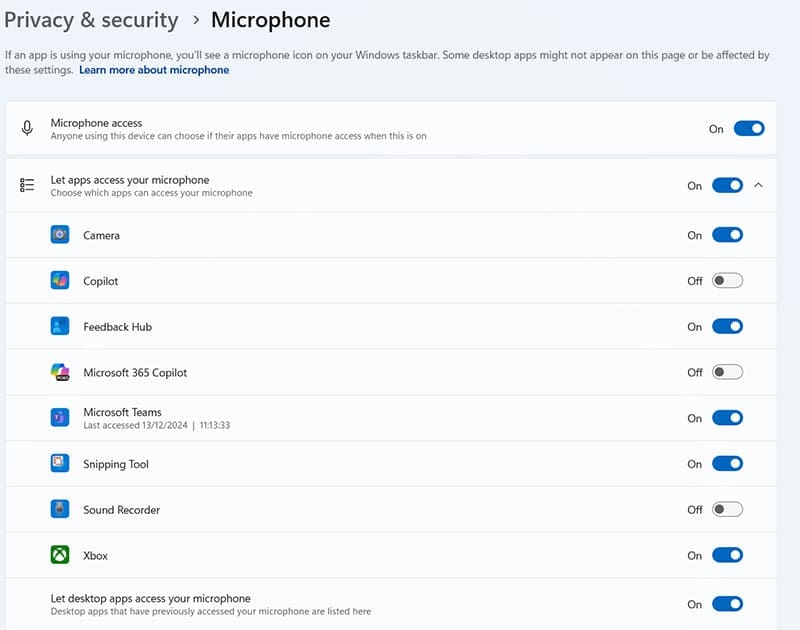Collapse the Let apps access microphone section

coord(758,185)
